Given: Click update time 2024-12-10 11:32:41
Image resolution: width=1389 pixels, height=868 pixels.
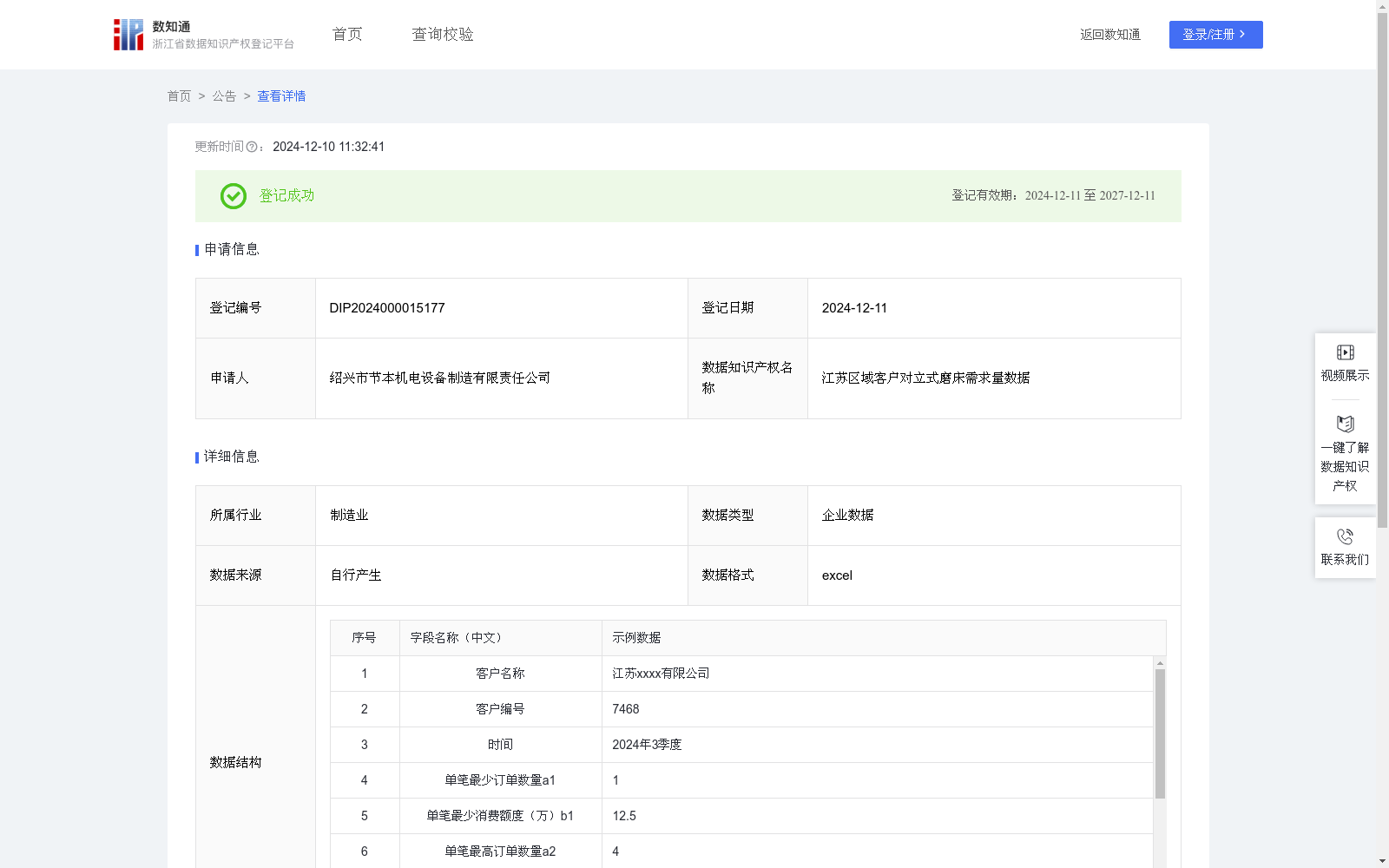Looking at the screenshot, I should [x=328, y=147].
